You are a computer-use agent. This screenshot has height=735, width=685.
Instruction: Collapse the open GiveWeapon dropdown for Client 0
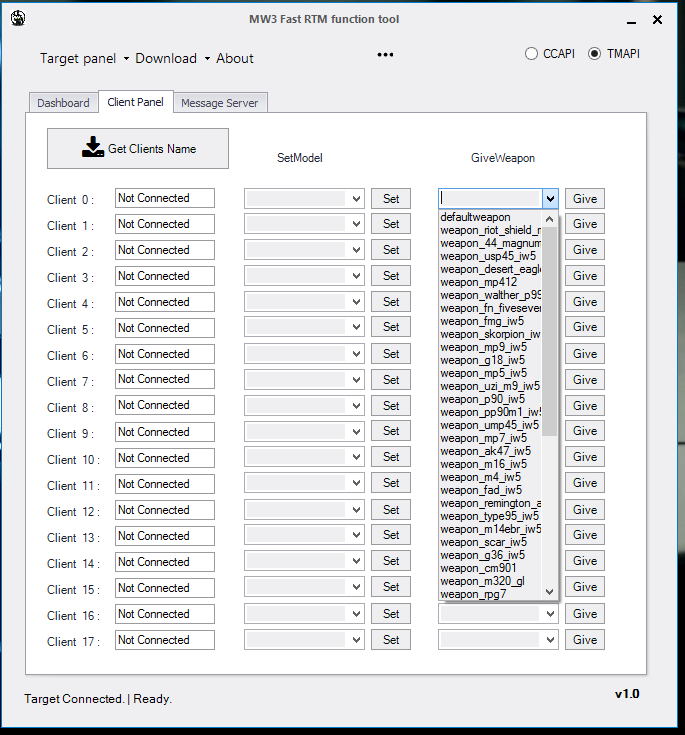coord(550,199)
